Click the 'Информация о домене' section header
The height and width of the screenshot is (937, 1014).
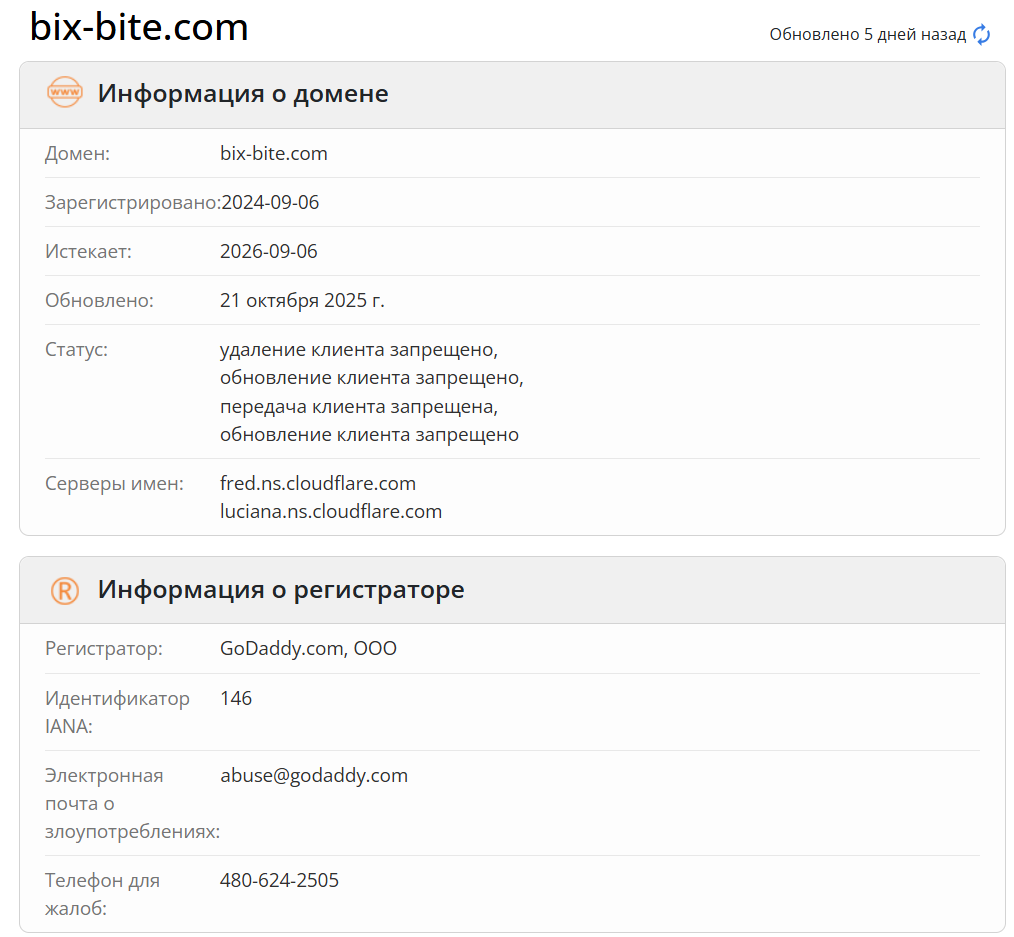click(x=242, y=93)
